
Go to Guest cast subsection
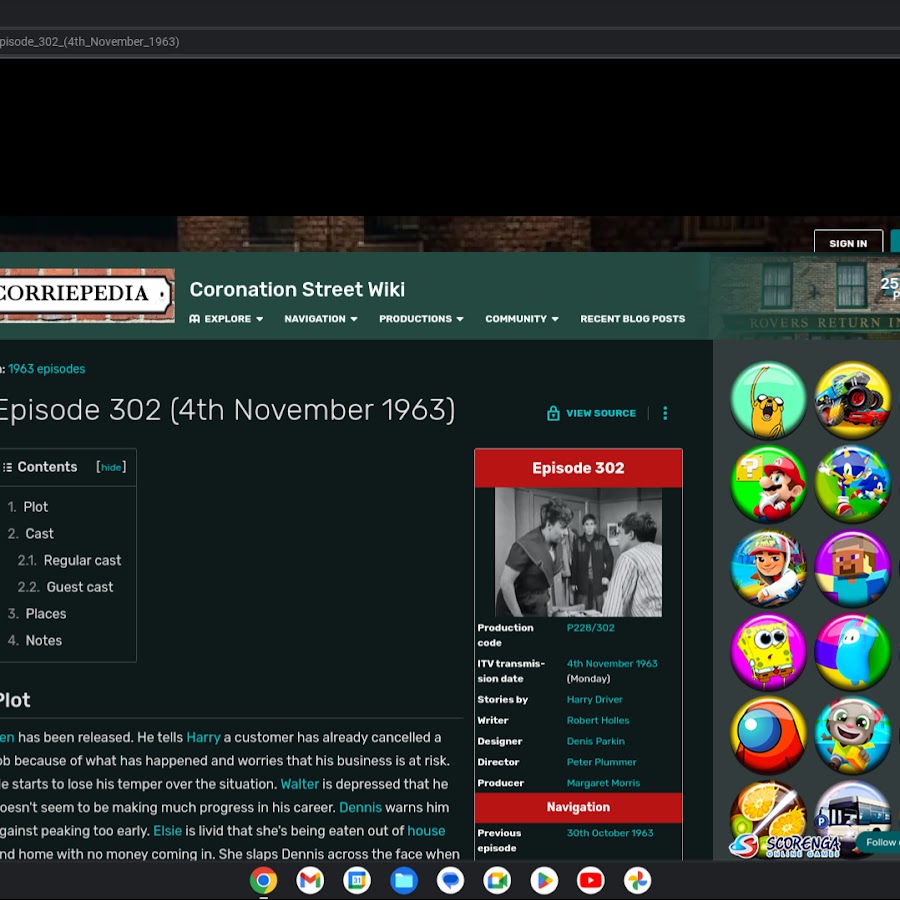pyautogui.click(x=80, y=587)
